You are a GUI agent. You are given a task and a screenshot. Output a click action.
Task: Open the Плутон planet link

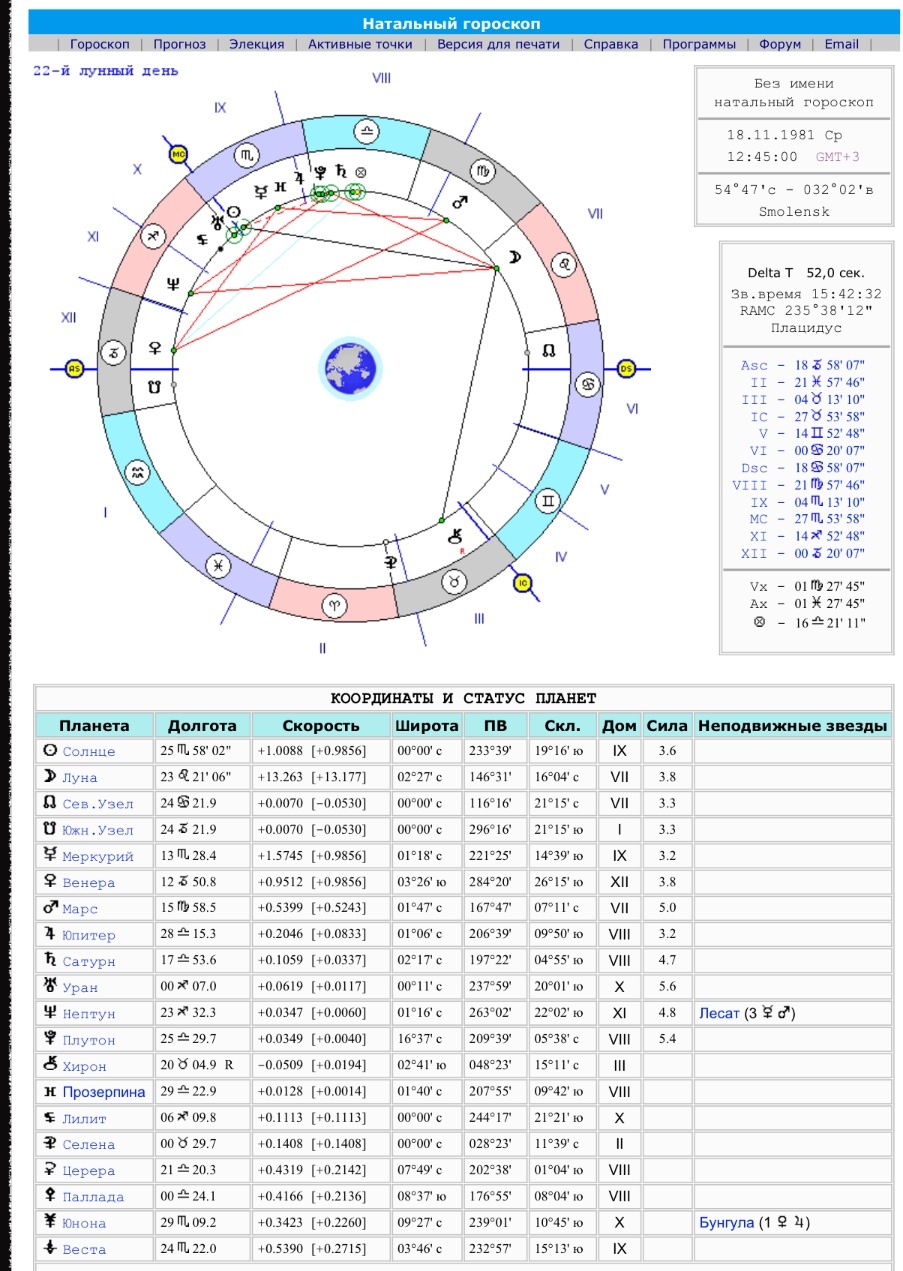pos(89,1040)
